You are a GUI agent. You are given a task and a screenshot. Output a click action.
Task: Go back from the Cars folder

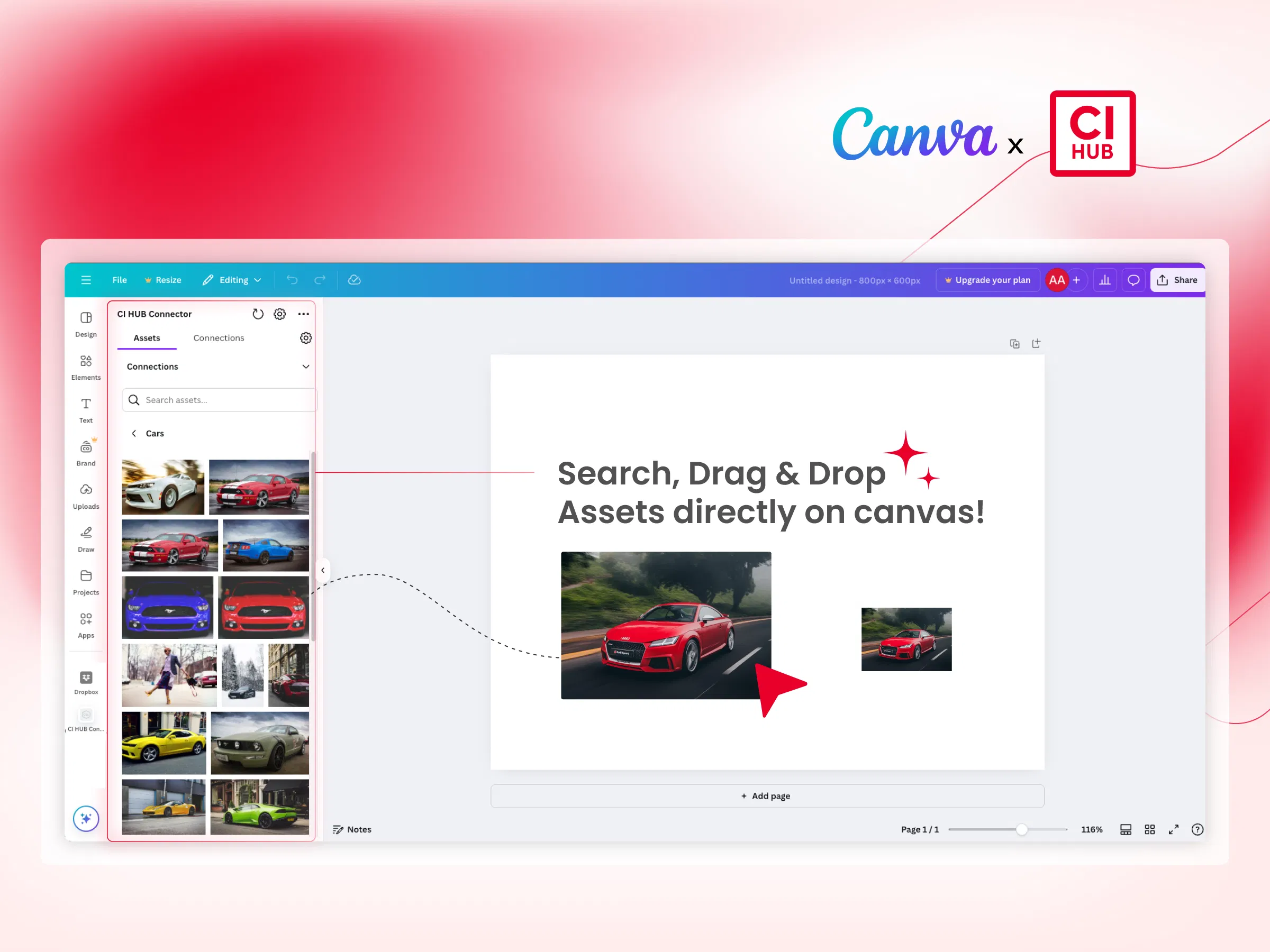[134, 433]
